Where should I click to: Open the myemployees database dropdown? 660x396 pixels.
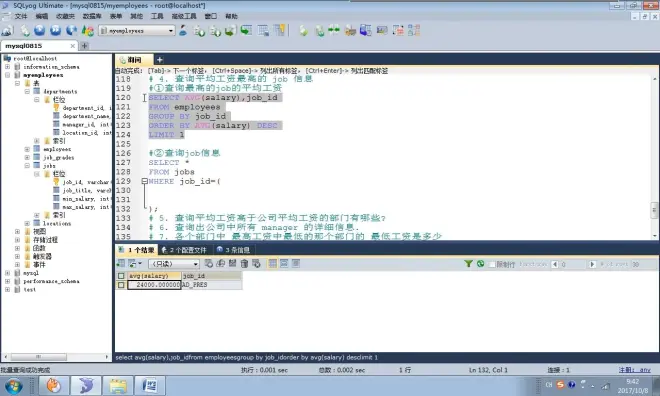click(x=170, y=31)
